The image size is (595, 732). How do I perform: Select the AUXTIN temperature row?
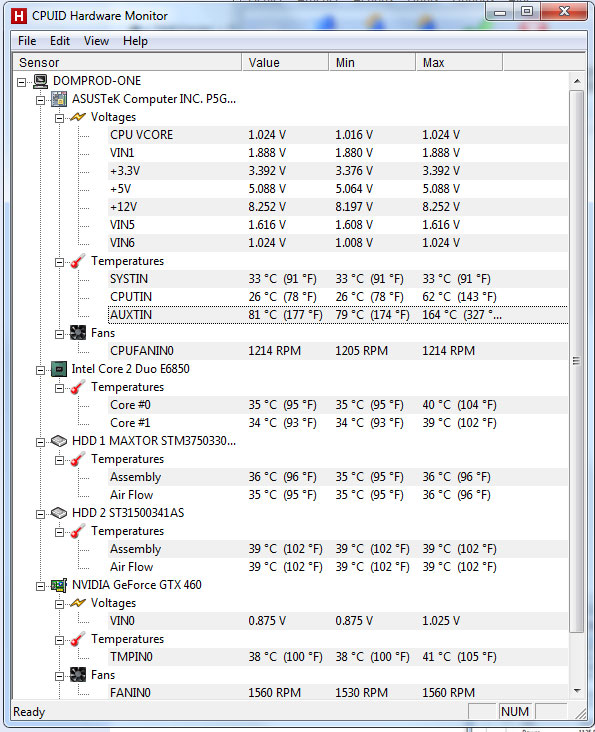pyautogui.click(x=337, y=315)
